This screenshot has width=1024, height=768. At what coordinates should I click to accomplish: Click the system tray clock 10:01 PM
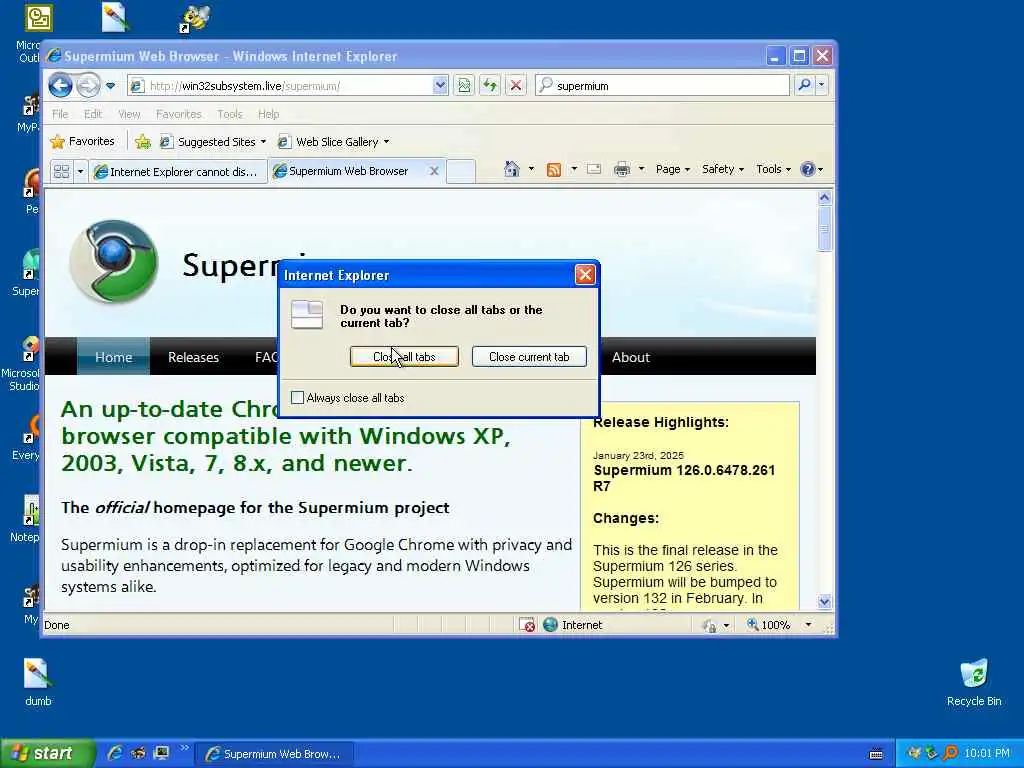point(986,754)
